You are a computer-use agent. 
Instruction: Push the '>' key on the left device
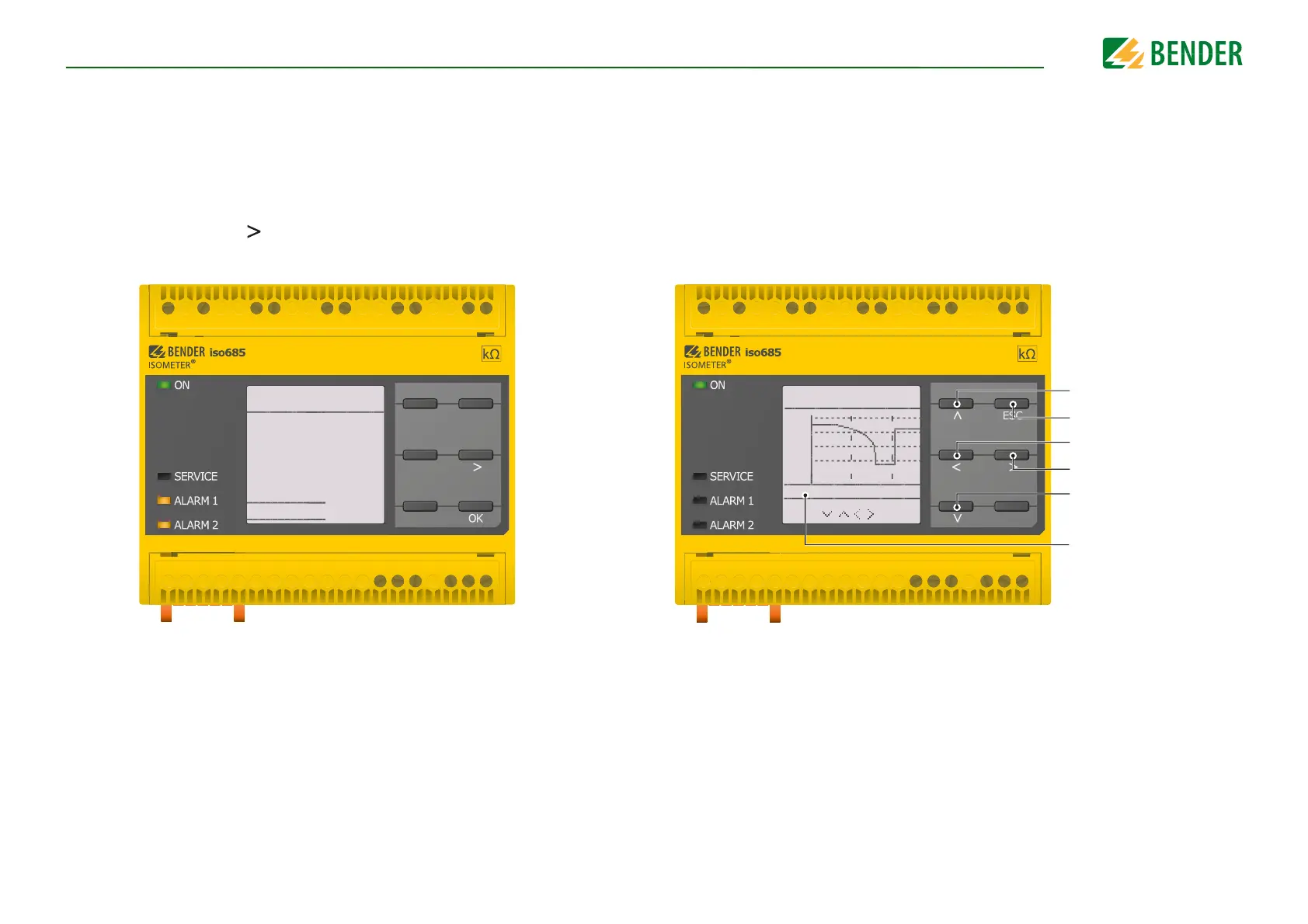click(475, 455)
